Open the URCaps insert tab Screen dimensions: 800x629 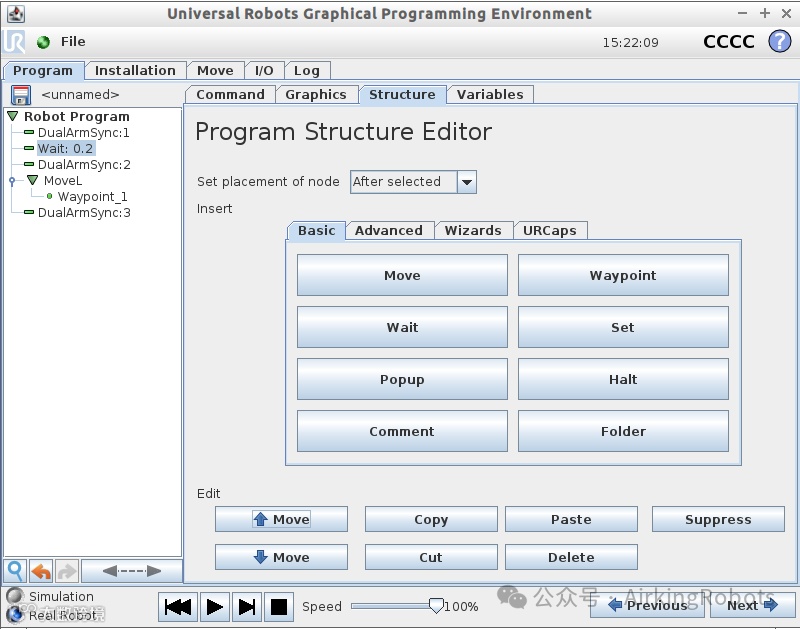(x=549, y=230)
